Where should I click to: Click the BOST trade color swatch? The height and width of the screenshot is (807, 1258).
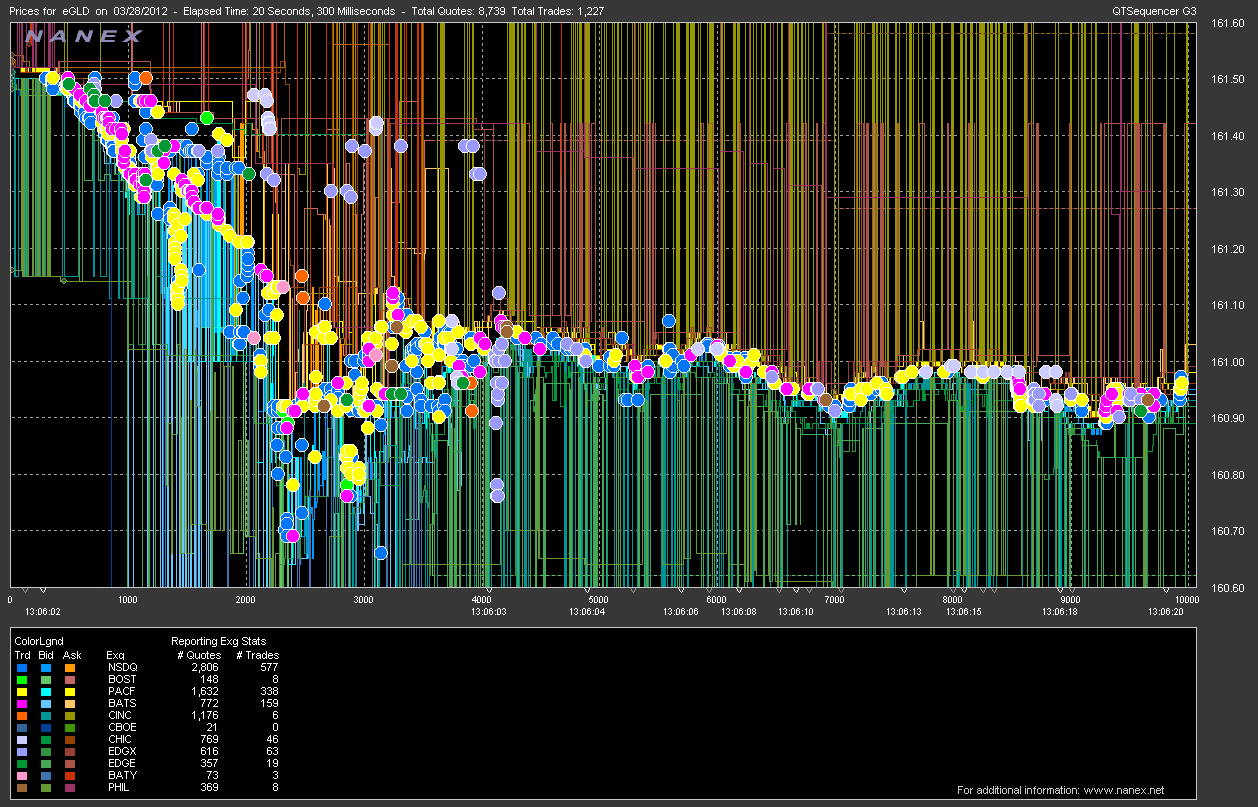click(23, 678)
